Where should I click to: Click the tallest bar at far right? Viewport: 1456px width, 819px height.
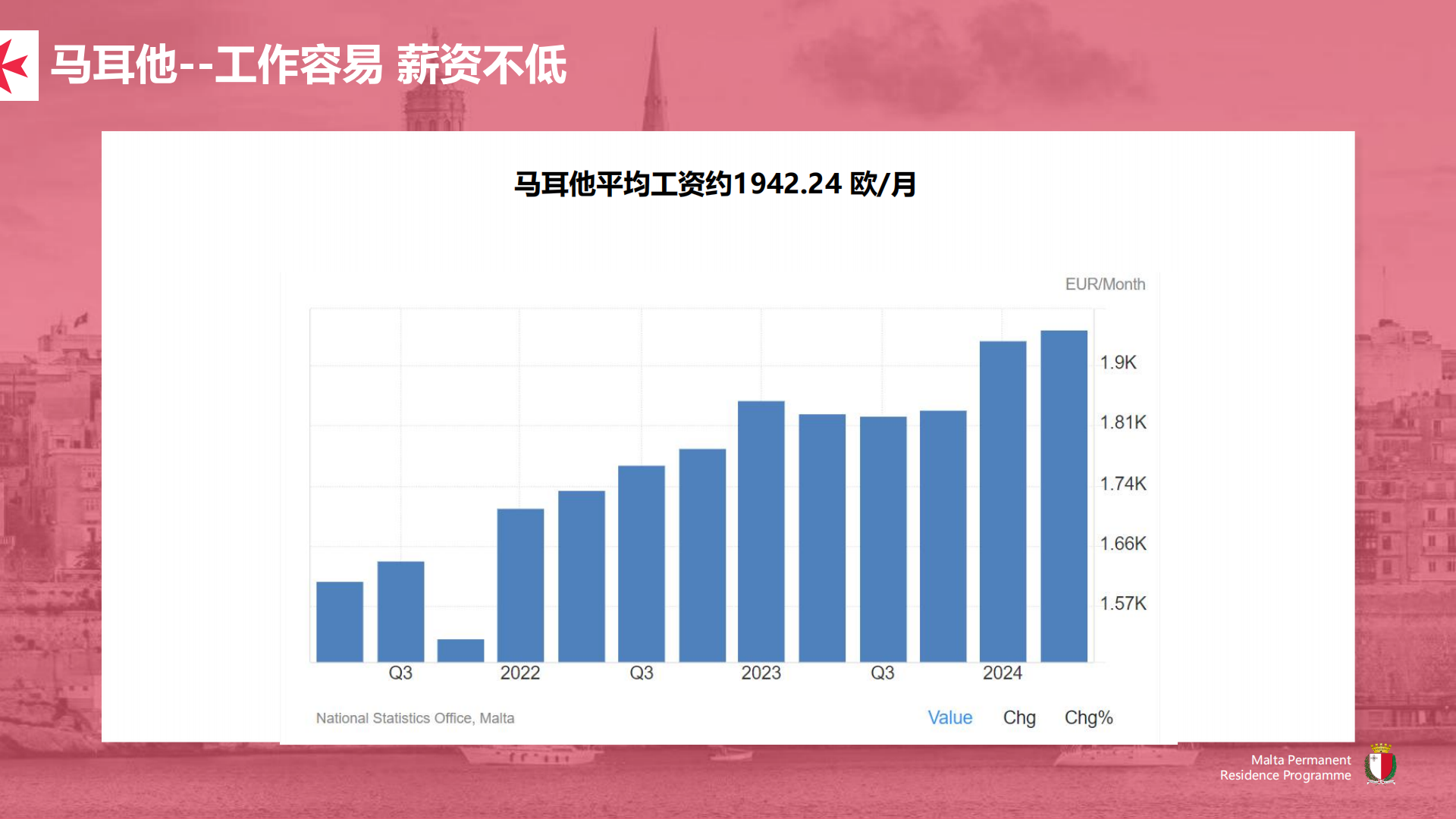point(1064,497)
